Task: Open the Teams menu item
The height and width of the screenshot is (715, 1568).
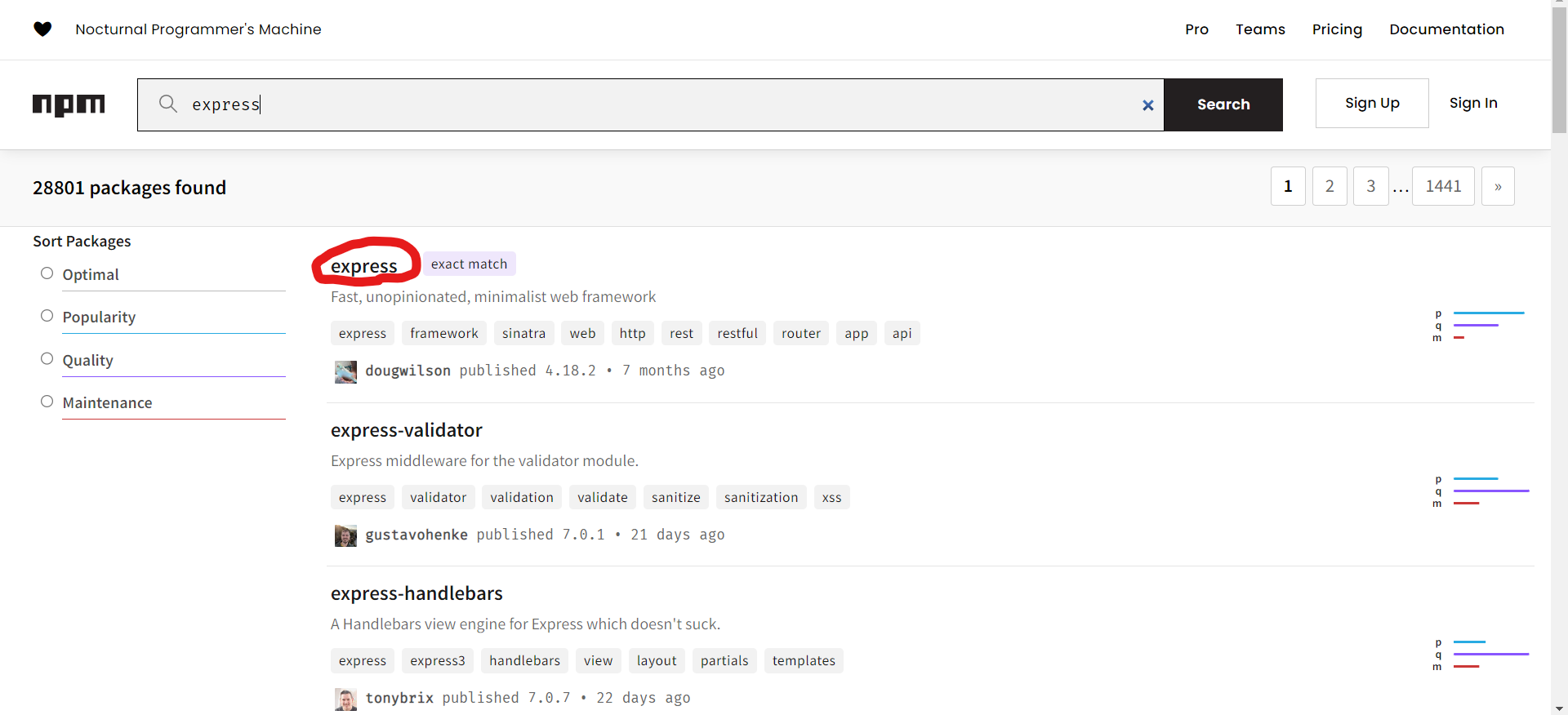Action: (1260, 29)
